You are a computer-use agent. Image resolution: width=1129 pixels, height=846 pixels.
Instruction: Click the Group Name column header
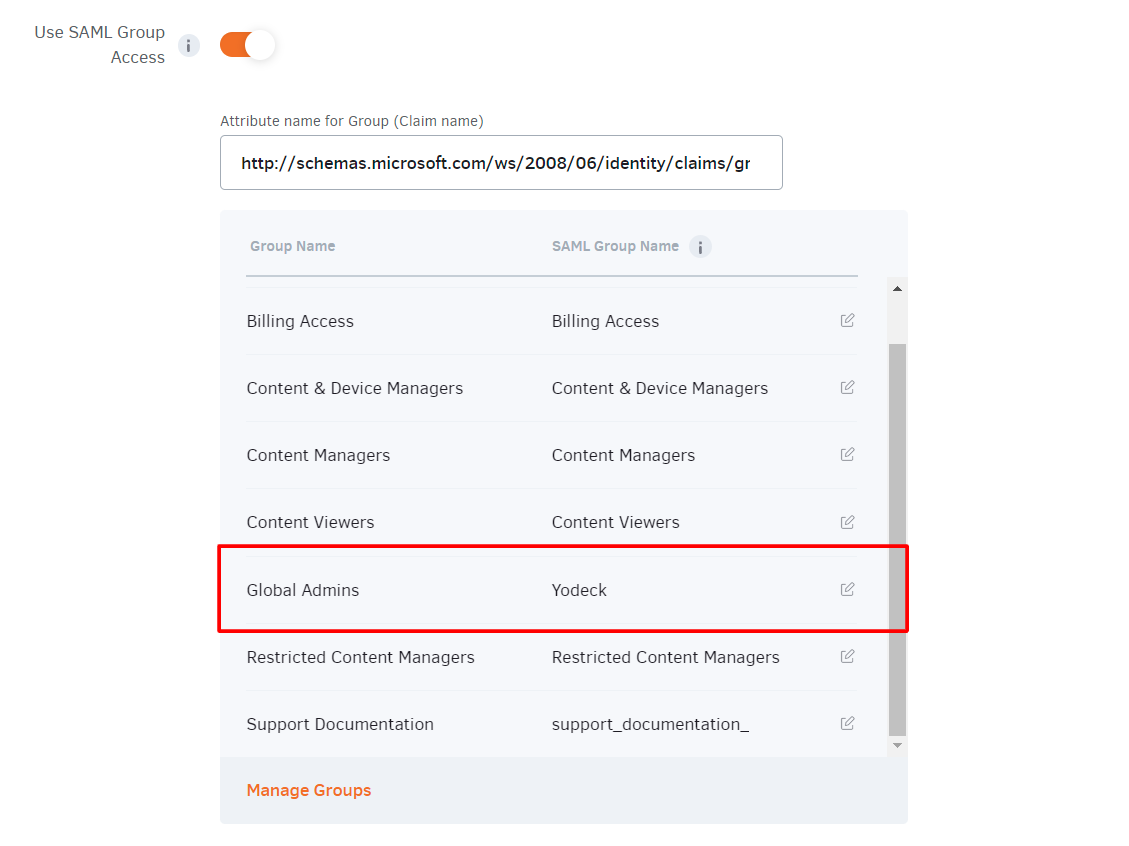pyautogui.click(x=292, y=246)
